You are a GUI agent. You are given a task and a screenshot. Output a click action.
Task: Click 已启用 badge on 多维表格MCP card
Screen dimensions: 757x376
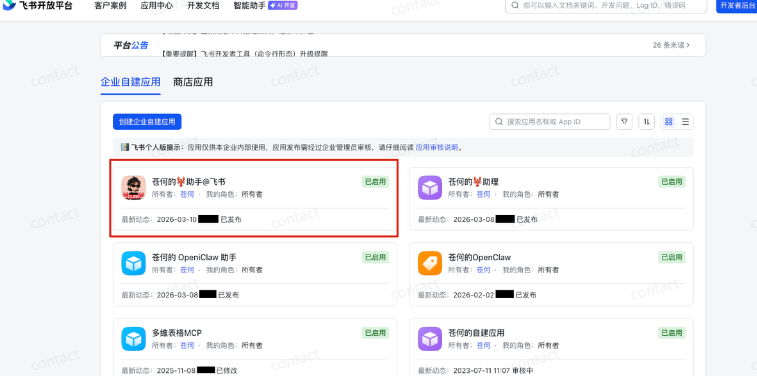pos(376,333)
